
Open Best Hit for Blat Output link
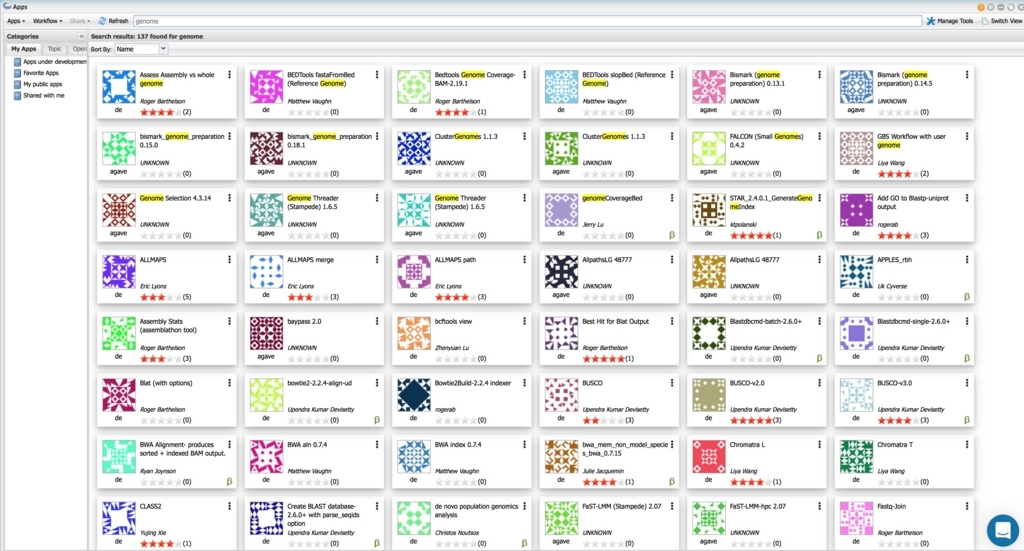click(615, 321)
